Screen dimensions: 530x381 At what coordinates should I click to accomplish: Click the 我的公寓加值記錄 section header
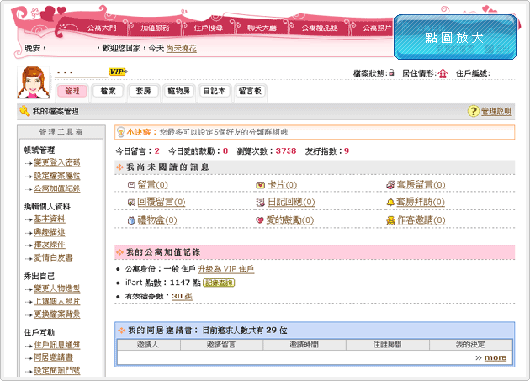314,252
